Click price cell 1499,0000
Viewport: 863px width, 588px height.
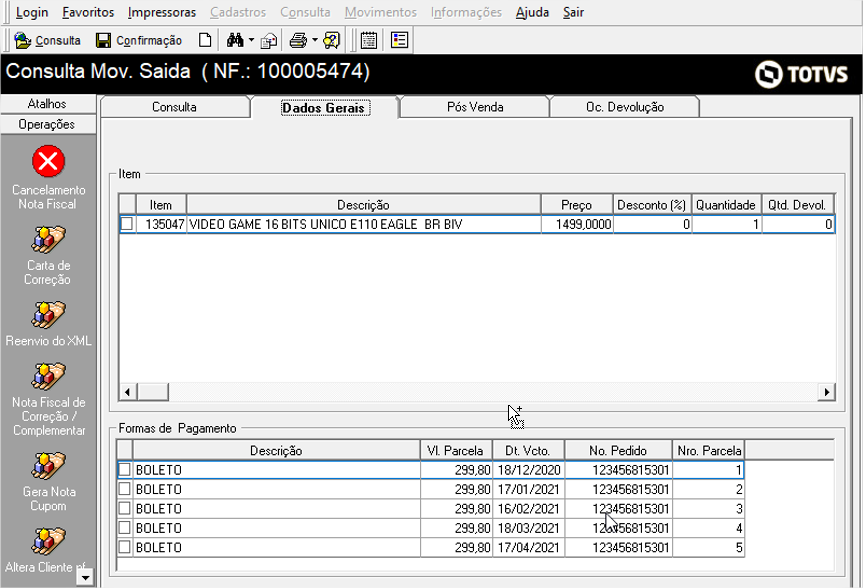pyautogui.click(x=577, y=224)
